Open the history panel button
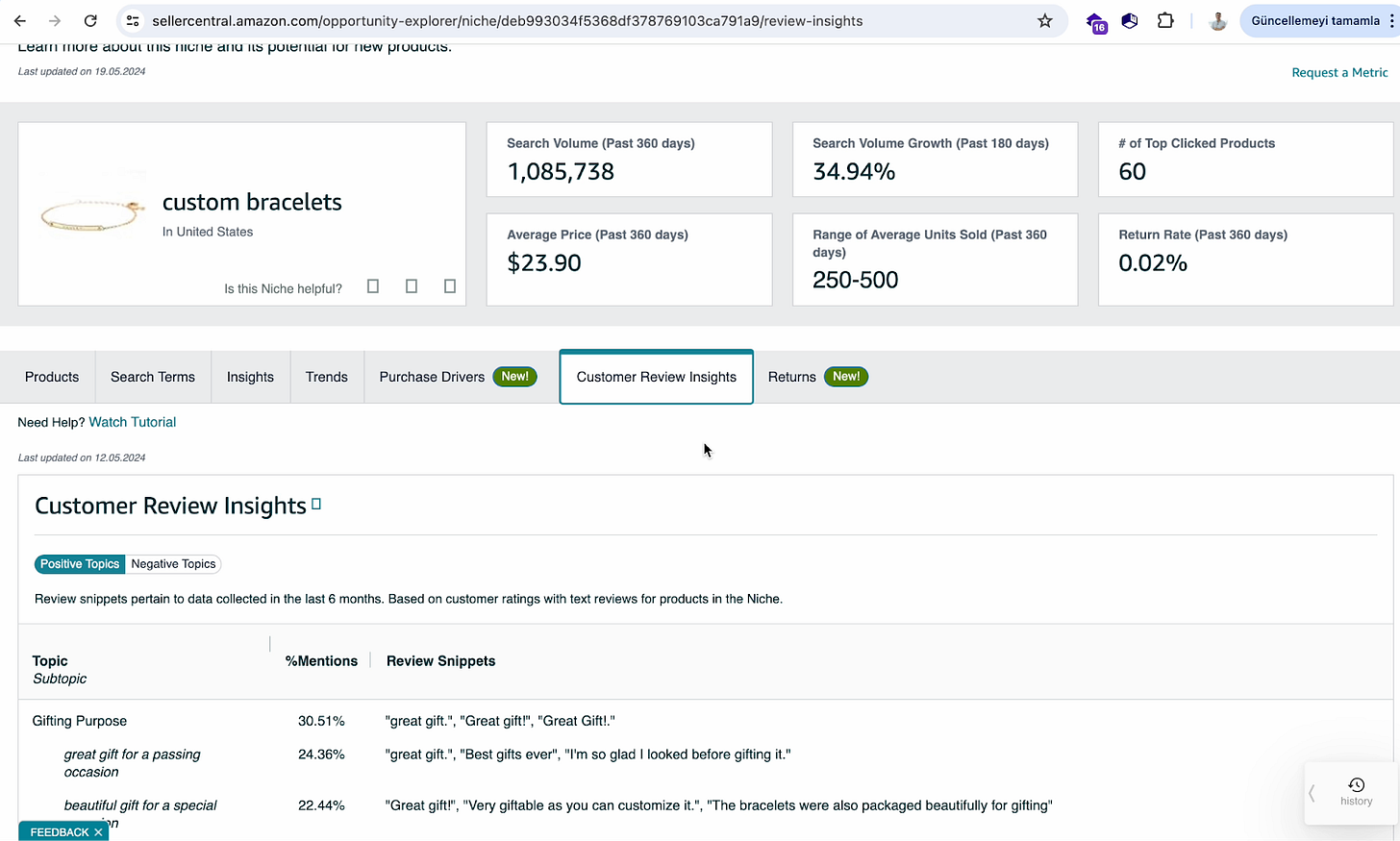Viewport: 1400px width, 841px height. tap(1356, 792)
